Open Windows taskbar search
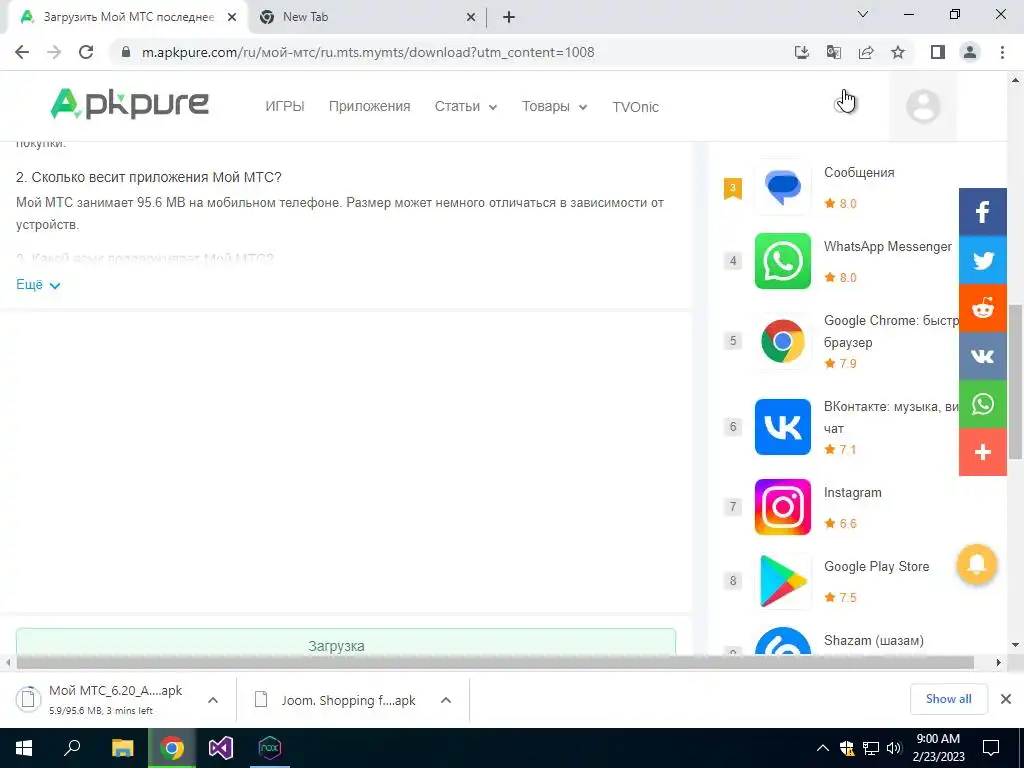 [72, 748]
